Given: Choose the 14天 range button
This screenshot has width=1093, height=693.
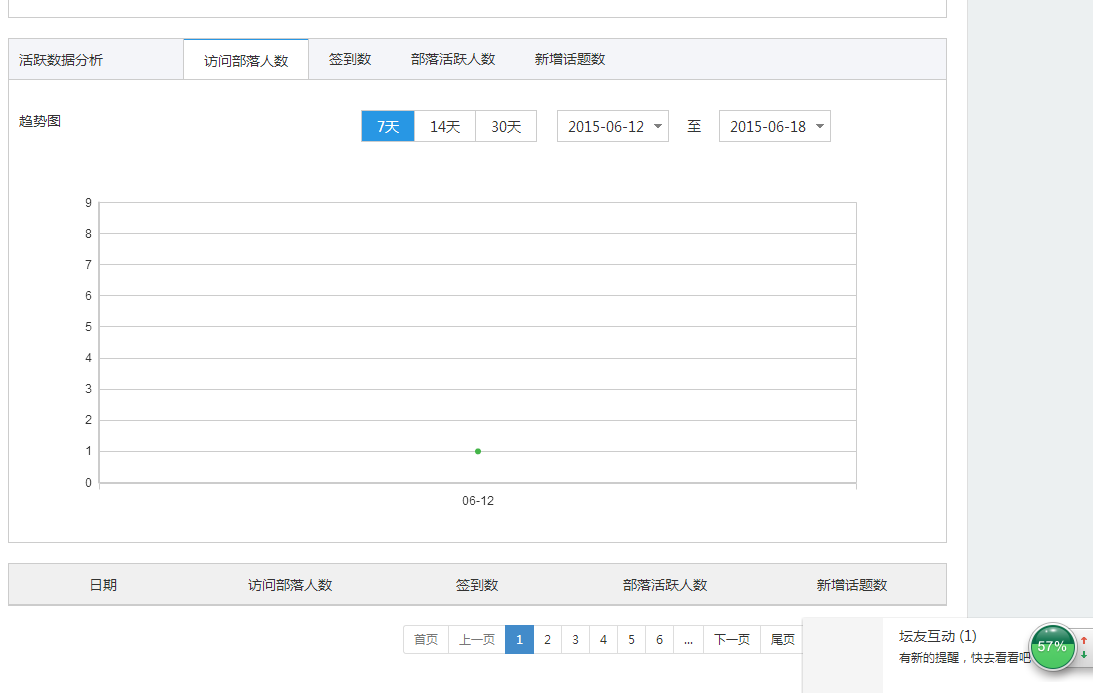Looking at the screenshot, I should point(445,126).
